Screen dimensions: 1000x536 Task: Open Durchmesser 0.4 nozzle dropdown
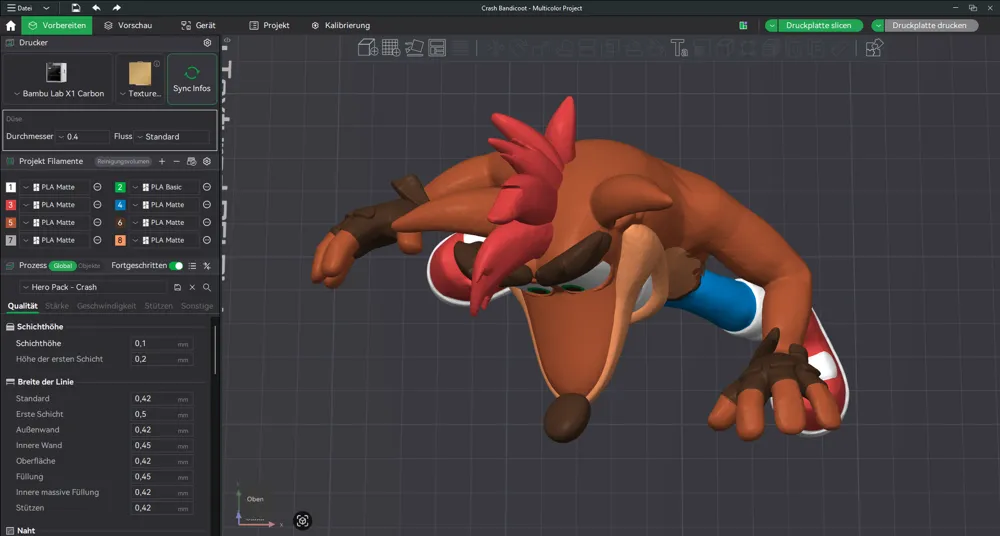tap(83, 137)
